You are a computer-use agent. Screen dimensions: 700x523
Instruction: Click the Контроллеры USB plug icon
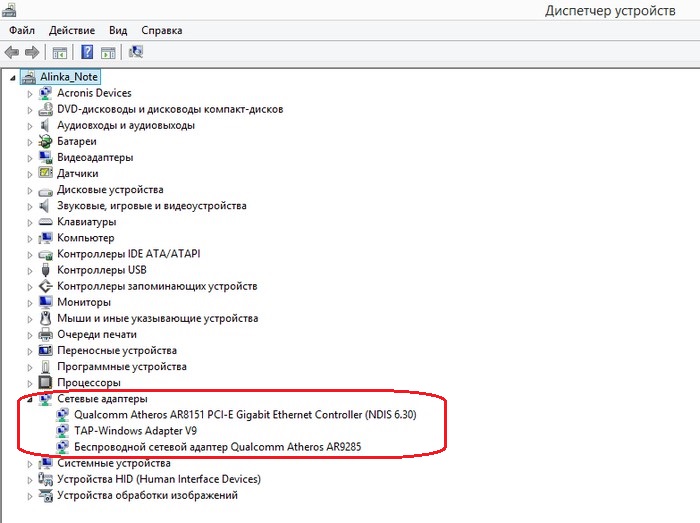coord(45,270)
